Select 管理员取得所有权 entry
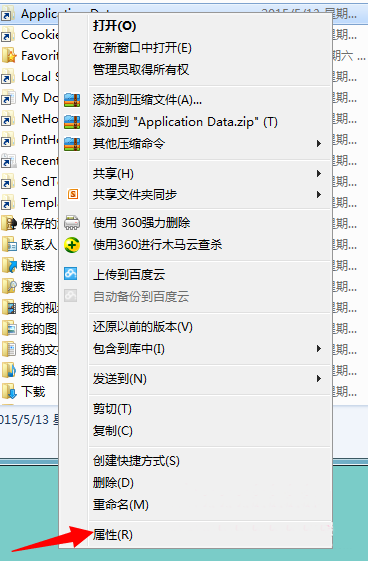The height and width of the screenshot is (561, 368). click(x=141, y=69)
